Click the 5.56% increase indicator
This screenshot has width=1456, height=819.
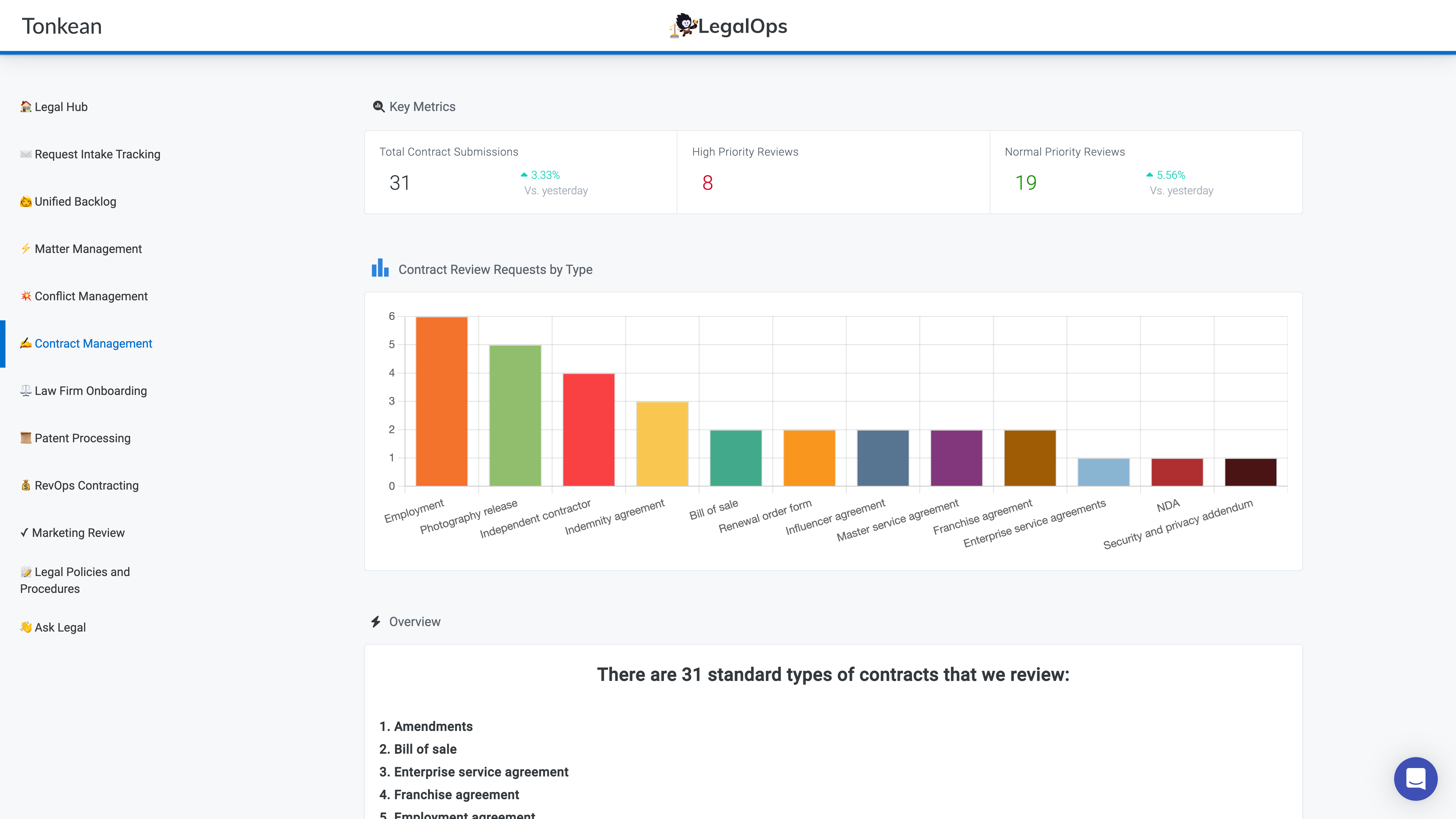point(1165,175)
